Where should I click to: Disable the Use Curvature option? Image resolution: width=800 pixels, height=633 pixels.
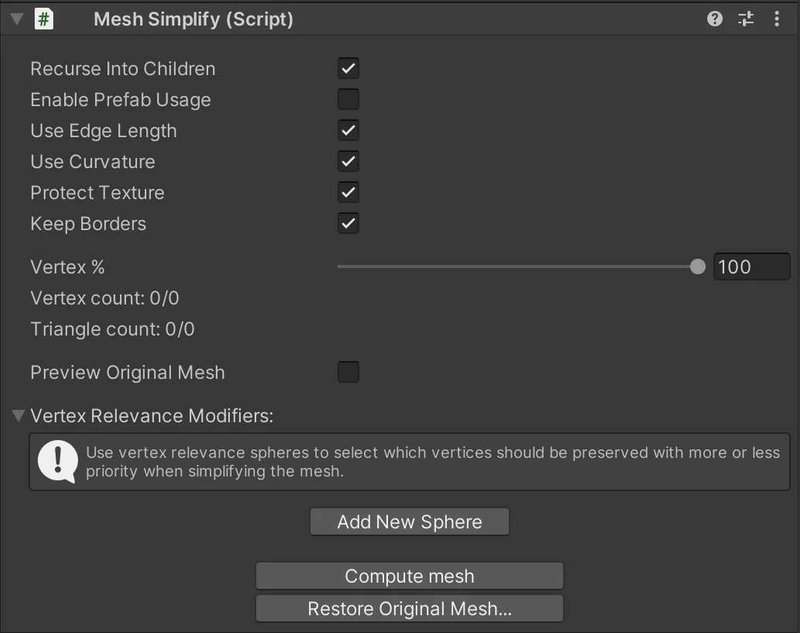coord(348,162)
